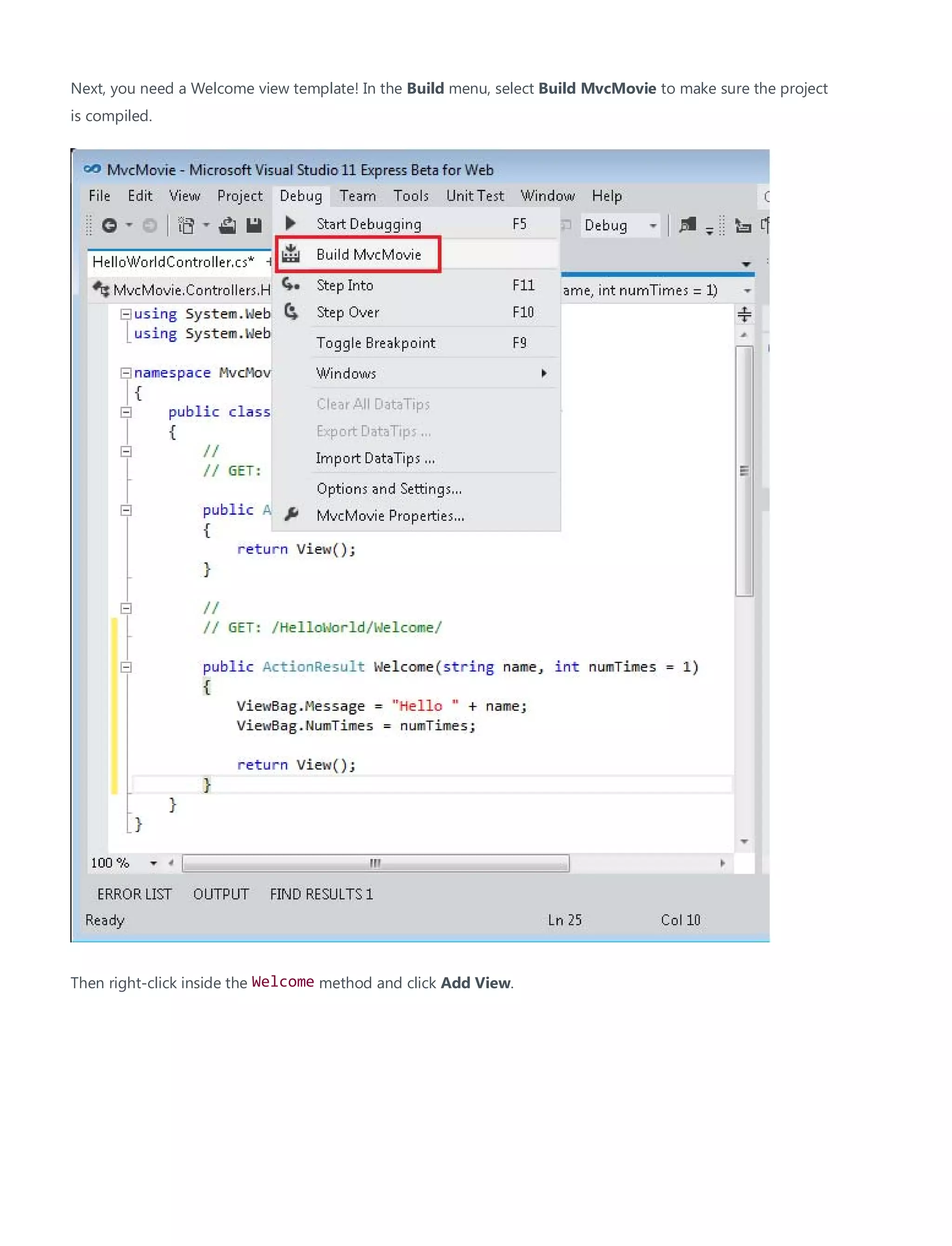
Task: Select Options and Settings menu entry
Action: pos(416,489)
